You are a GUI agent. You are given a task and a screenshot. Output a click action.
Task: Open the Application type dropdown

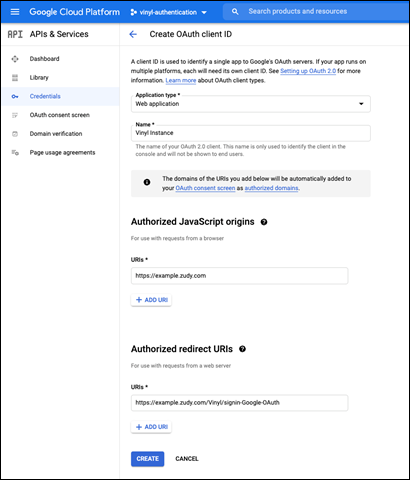click(250, 104)
